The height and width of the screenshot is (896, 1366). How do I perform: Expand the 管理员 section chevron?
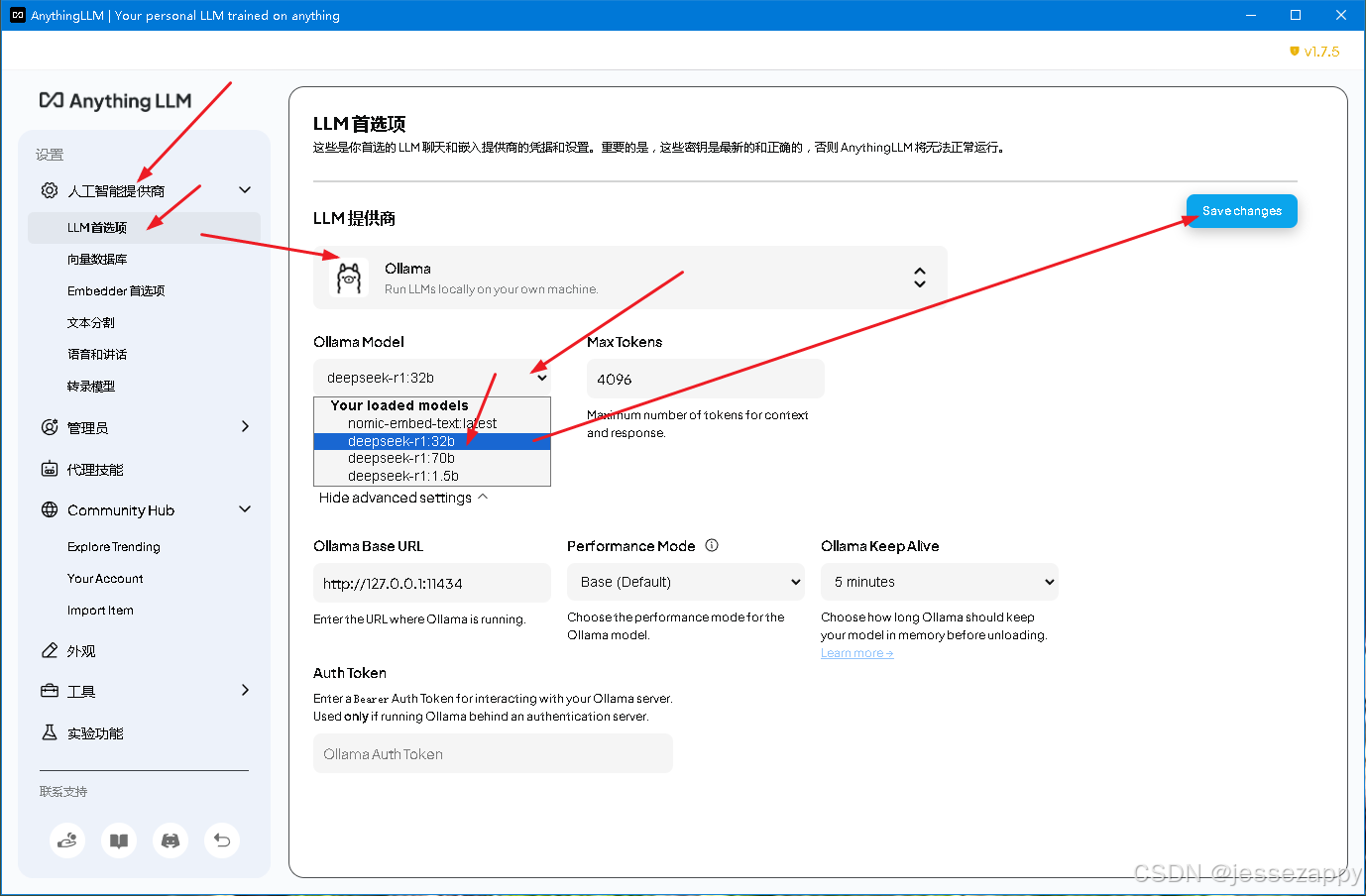(x=245, y=426)
